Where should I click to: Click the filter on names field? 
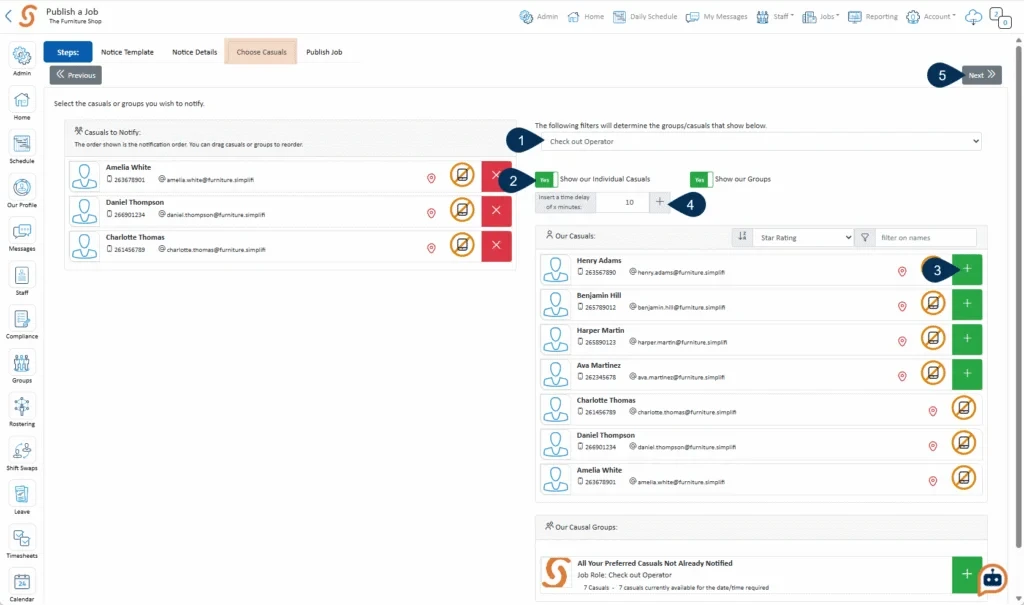926,237
